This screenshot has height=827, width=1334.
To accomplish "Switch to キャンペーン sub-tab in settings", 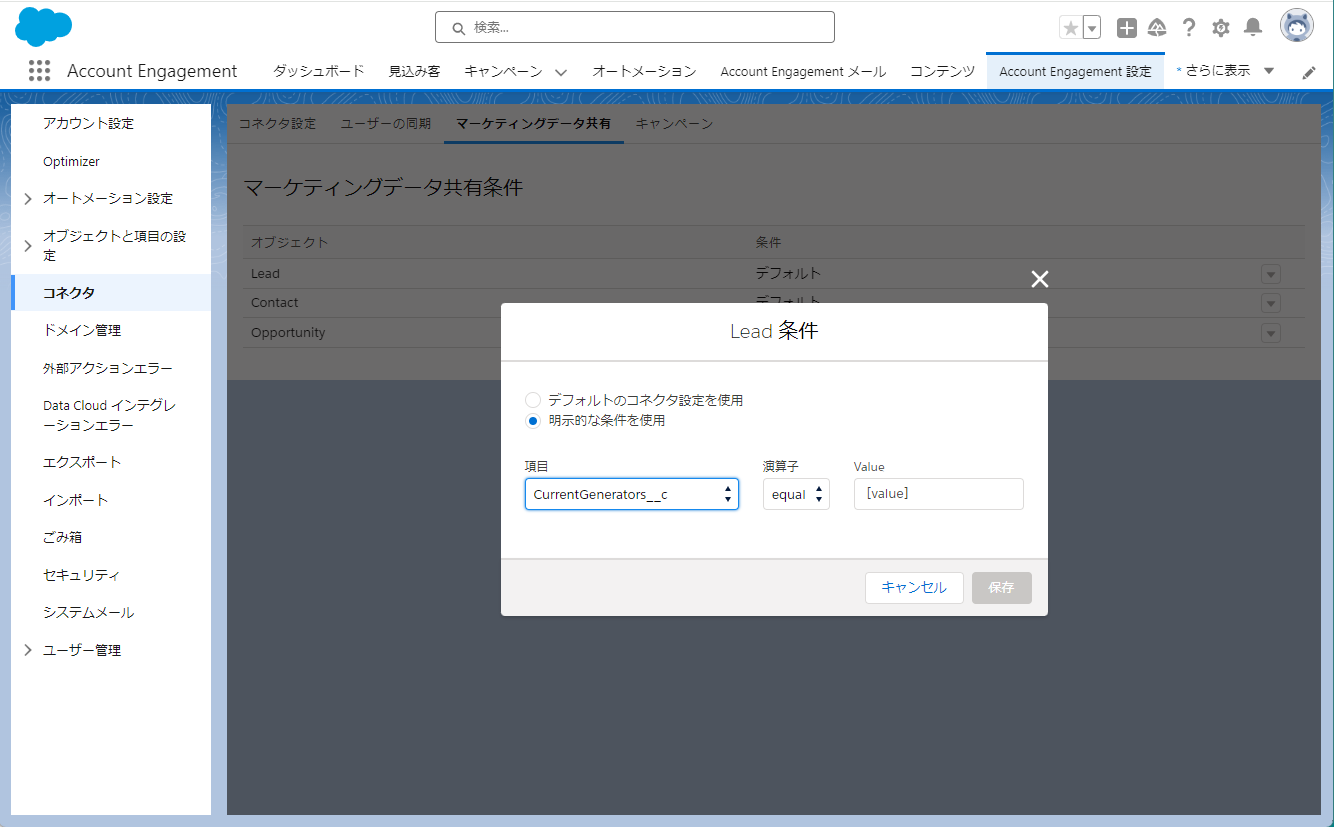I will point(674,123).
